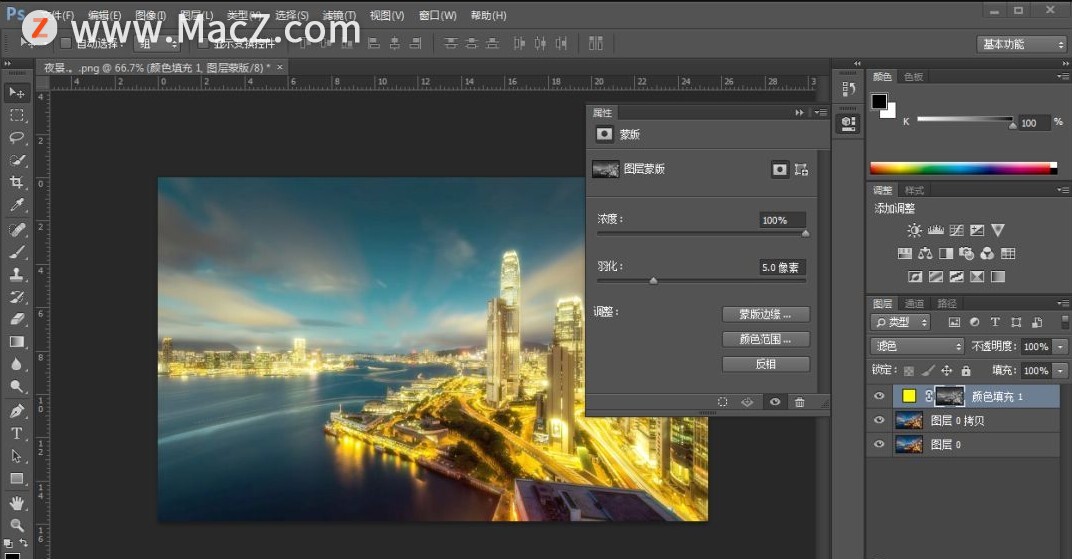Select the Horizontal Type tool
This screenshot has width=1072, height=559.
[16, 433]
